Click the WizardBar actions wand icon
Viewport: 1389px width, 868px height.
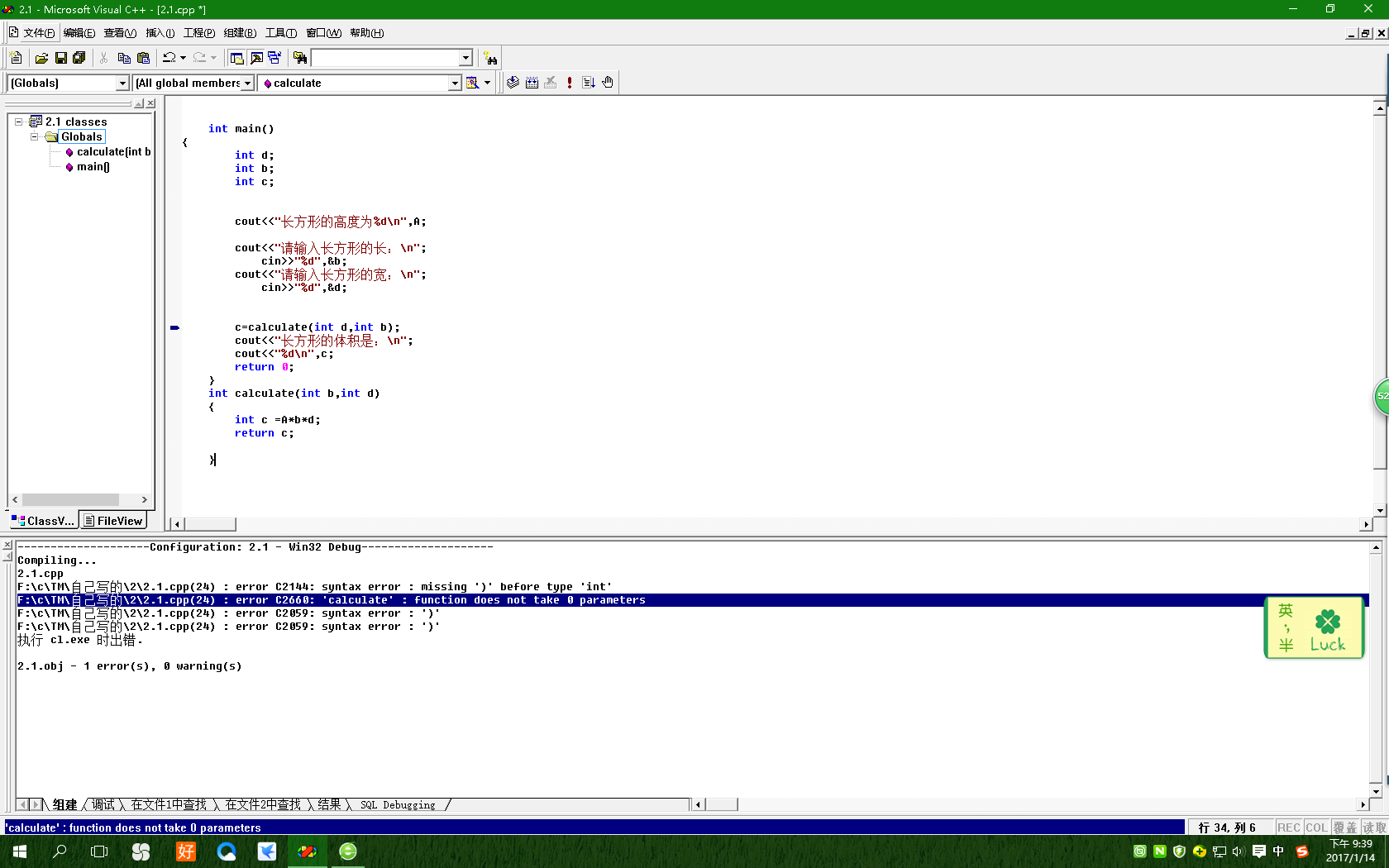(472, 83)
